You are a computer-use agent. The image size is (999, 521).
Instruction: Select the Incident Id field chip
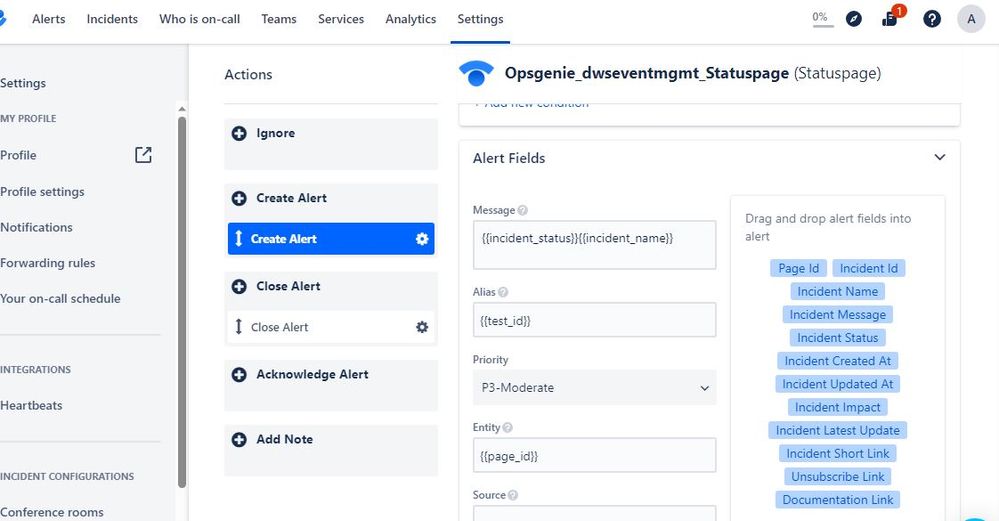pos(868,268)
